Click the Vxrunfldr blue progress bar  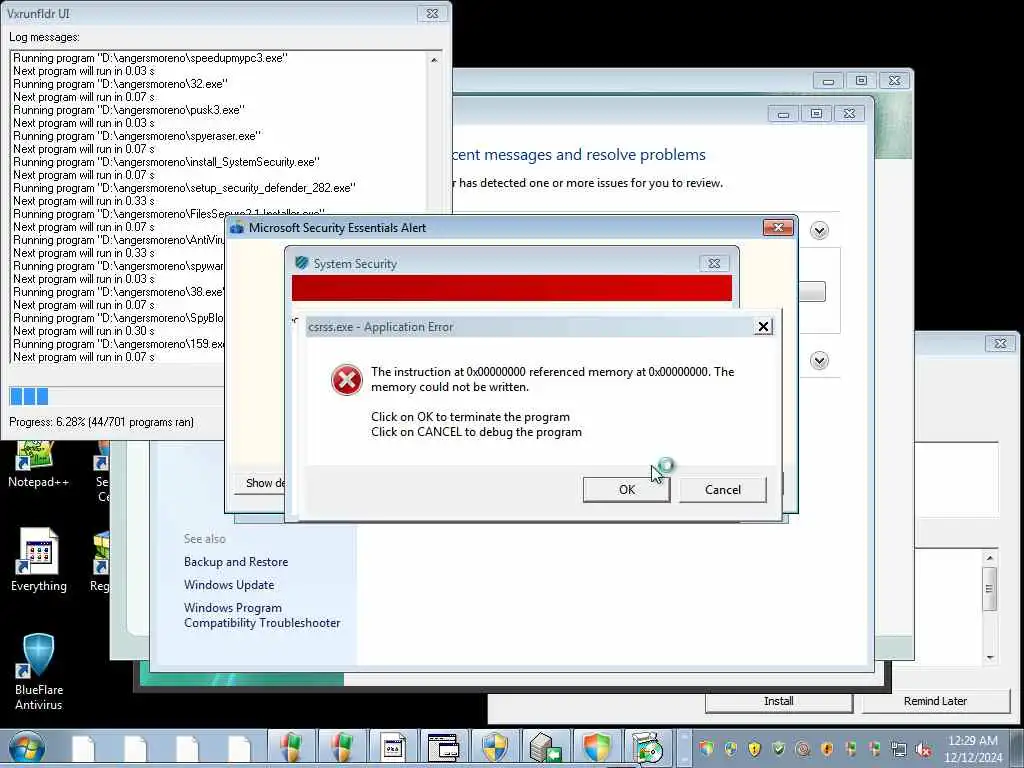click(x=29, y=396)
